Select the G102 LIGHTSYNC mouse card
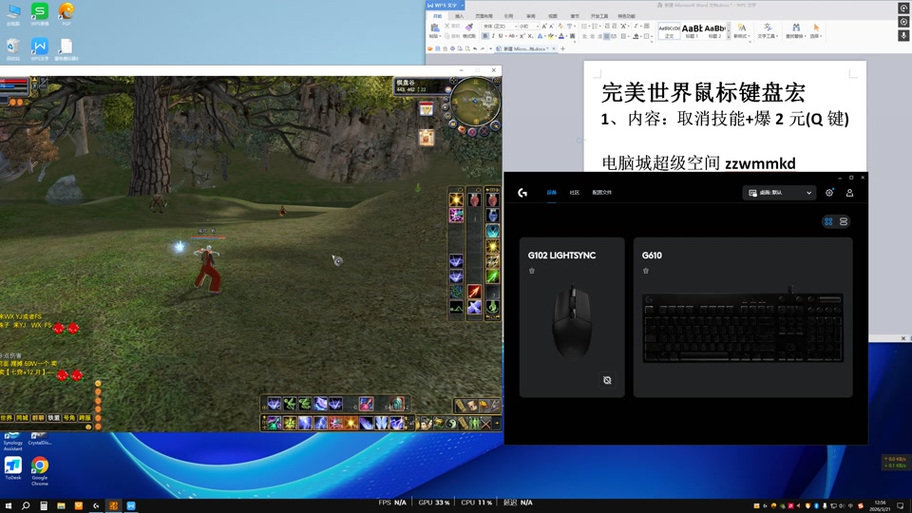This screenshot has height=513, width=912. tap(572, 317)
